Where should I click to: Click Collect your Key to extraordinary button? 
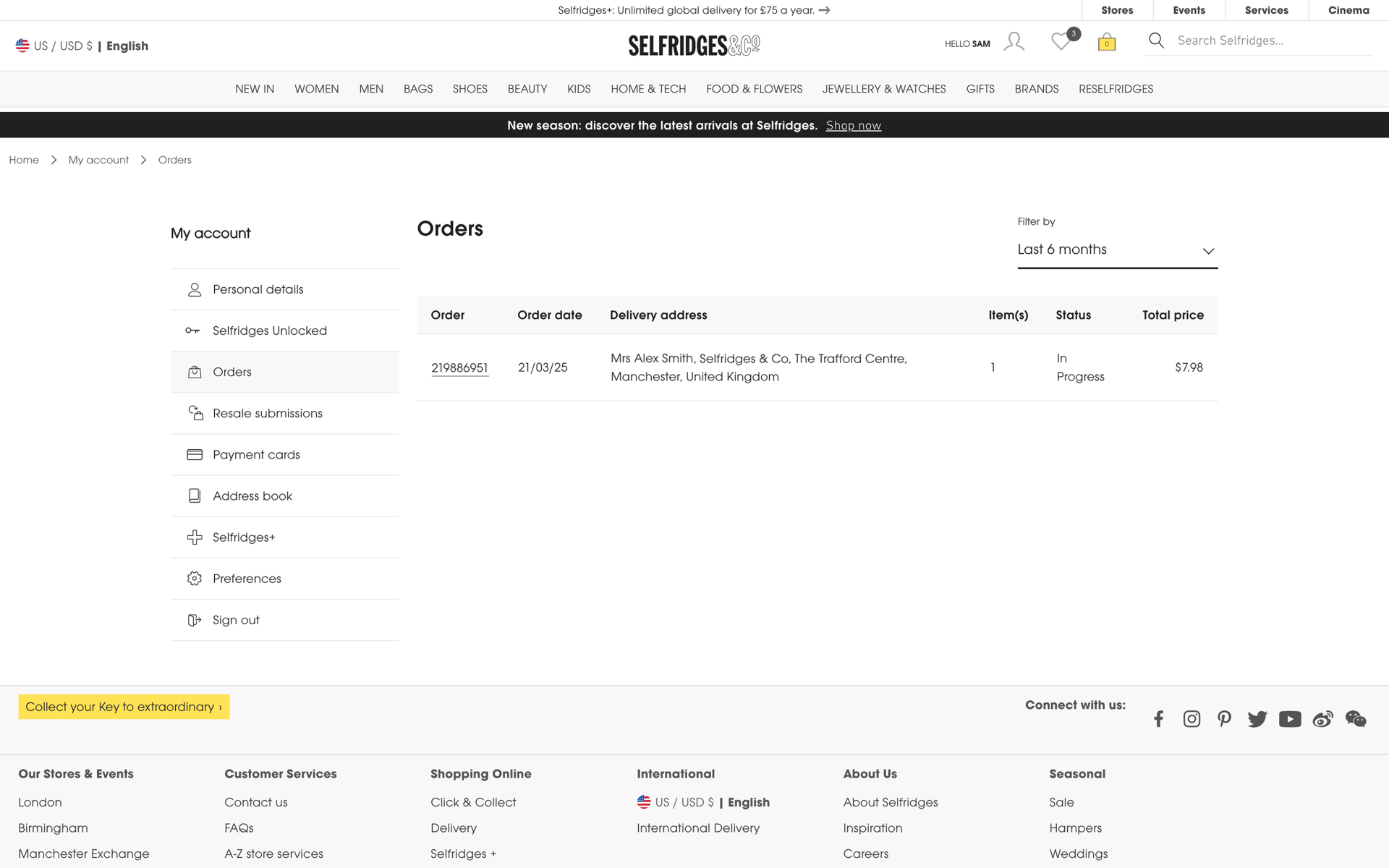click(124, 707)
